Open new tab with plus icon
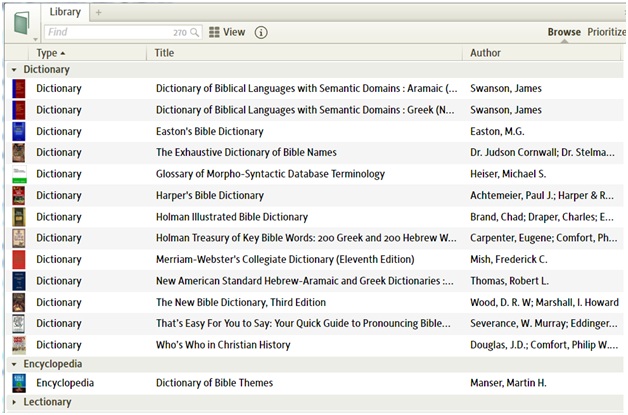This screenshot has width=628, height=415. point(98,12)
